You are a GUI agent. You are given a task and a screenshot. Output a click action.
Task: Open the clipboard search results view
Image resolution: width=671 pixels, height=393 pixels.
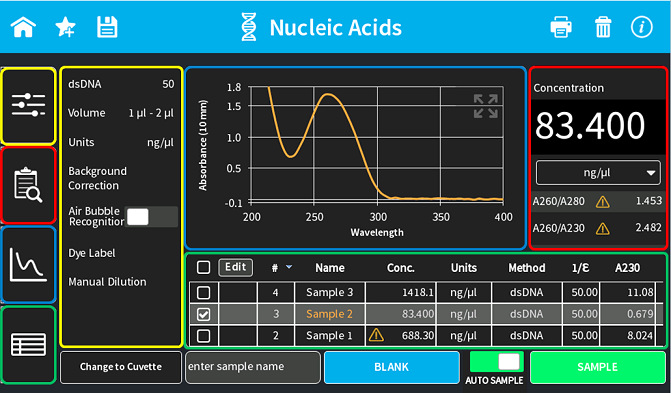[x=28, y=185]
